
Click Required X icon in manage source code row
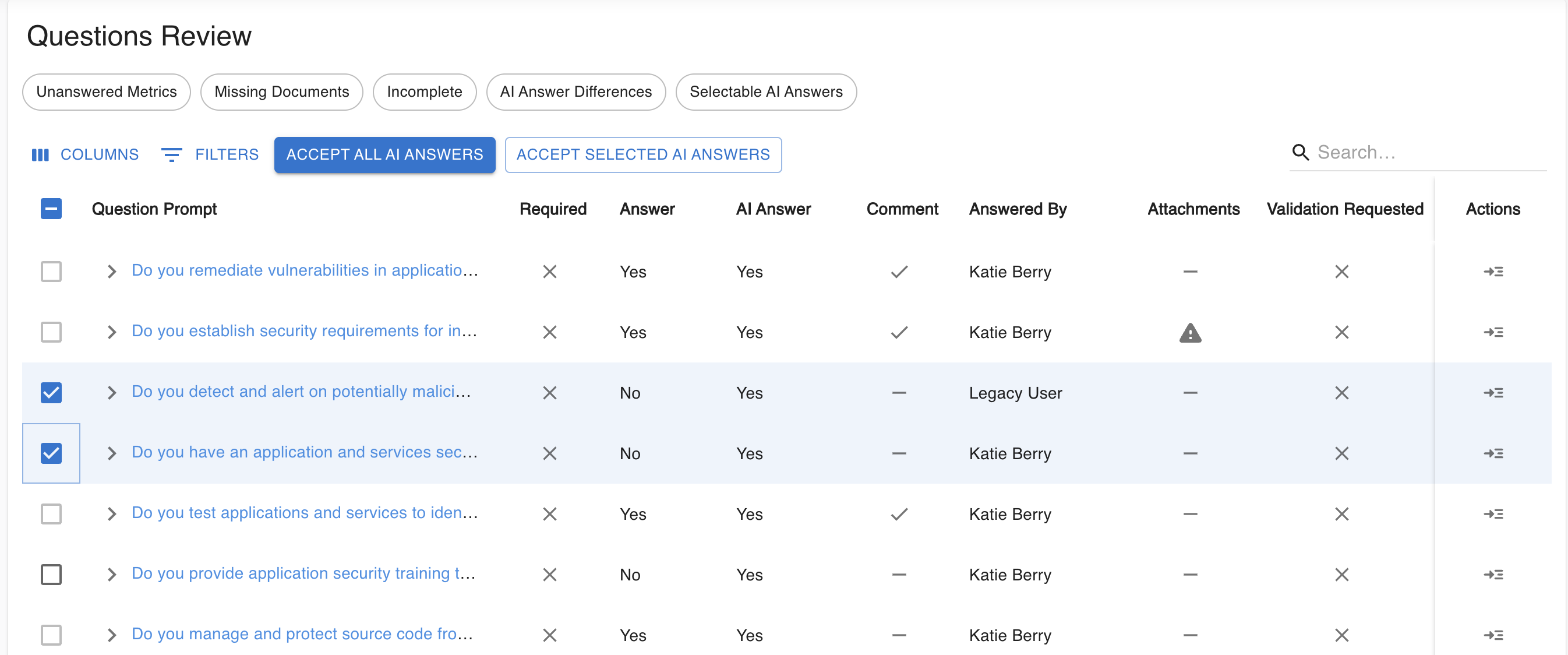(550, 635)
